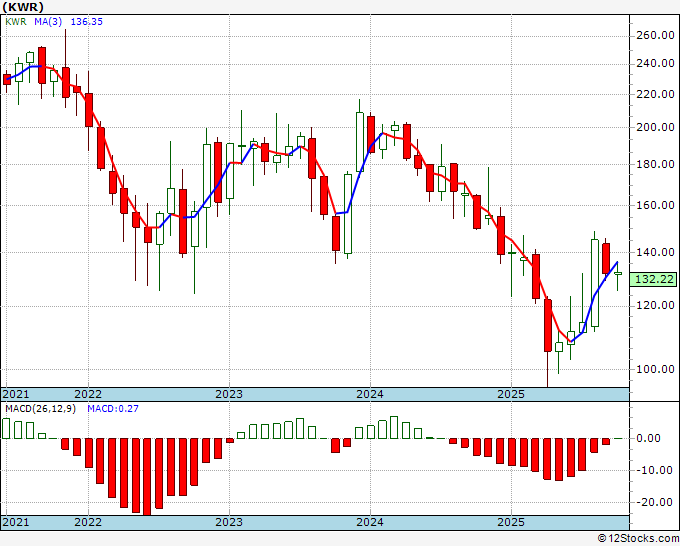Click 2021 on the price chart timeline
Image resolution: width=680 pixels, height=546 pixels.
point(16,394)
